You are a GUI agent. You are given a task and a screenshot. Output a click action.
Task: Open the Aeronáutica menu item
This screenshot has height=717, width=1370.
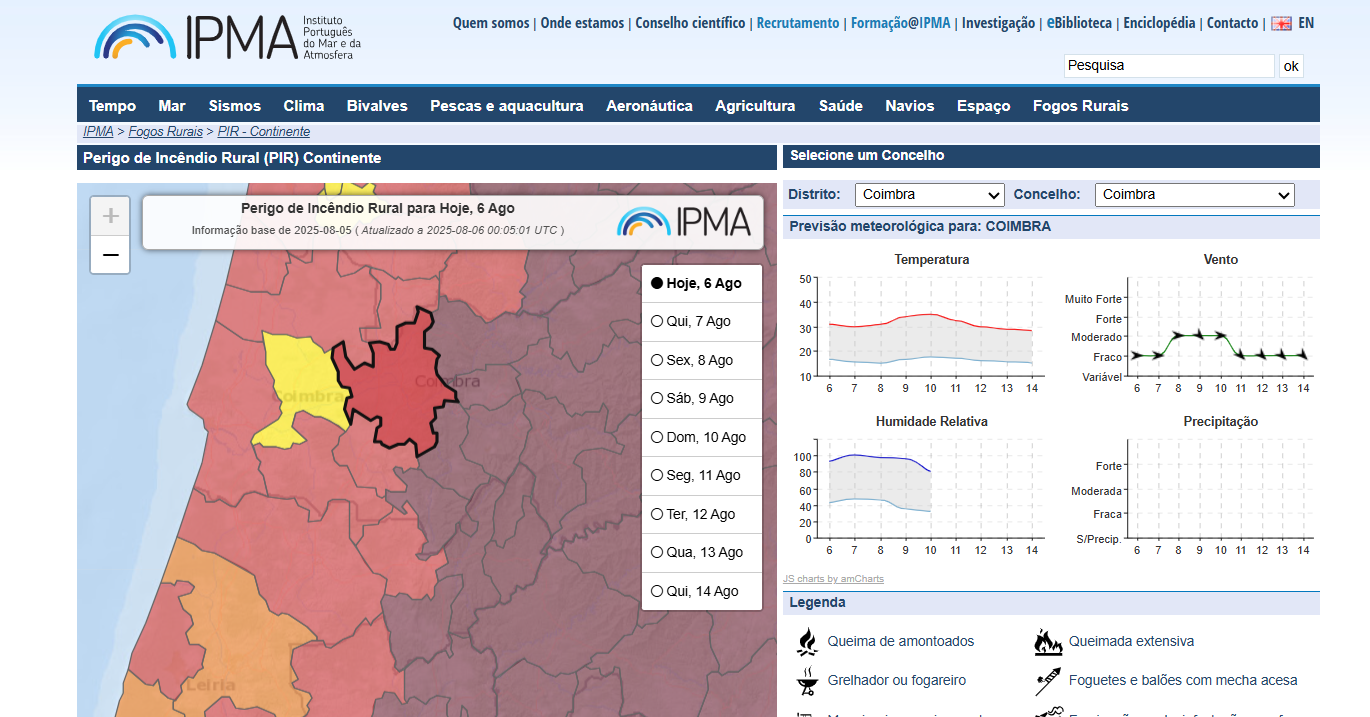click(649, 106)
